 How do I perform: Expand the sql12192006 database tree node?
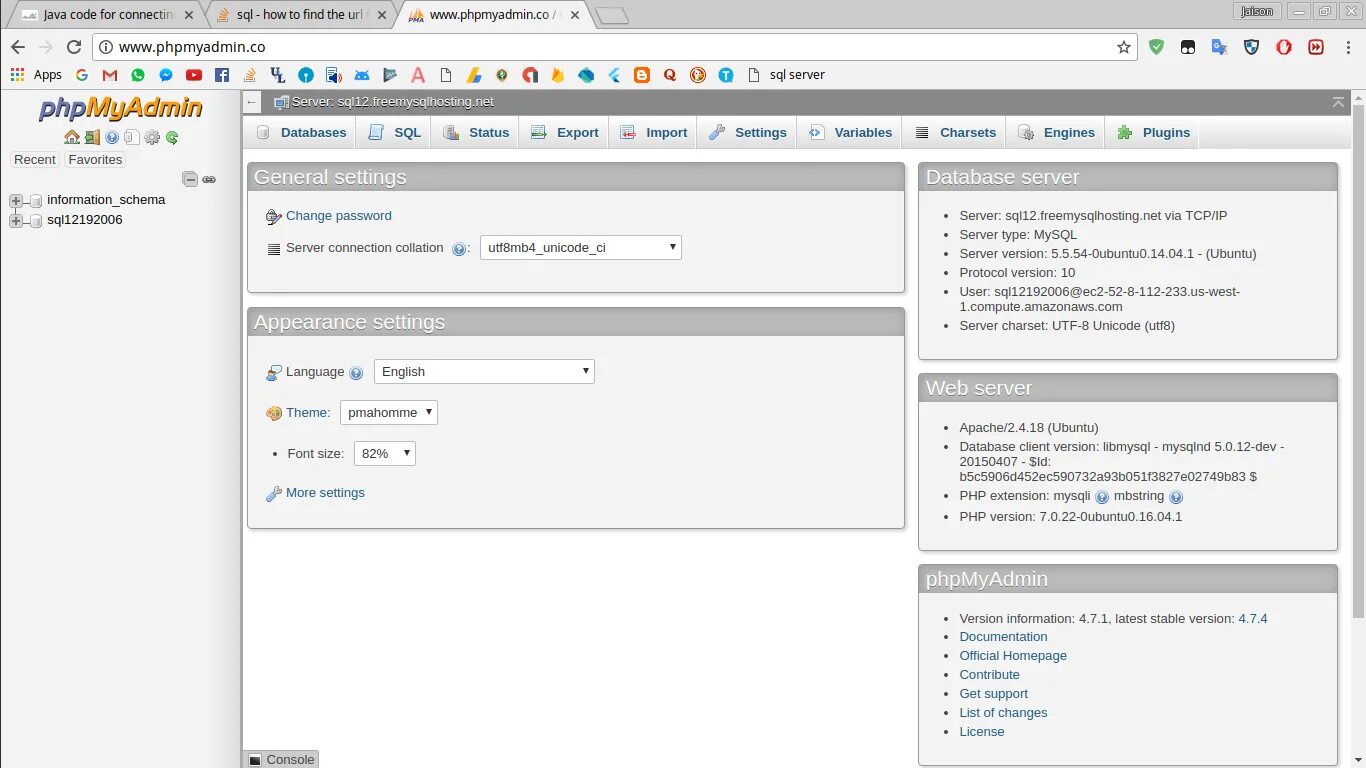pos(16,221)
